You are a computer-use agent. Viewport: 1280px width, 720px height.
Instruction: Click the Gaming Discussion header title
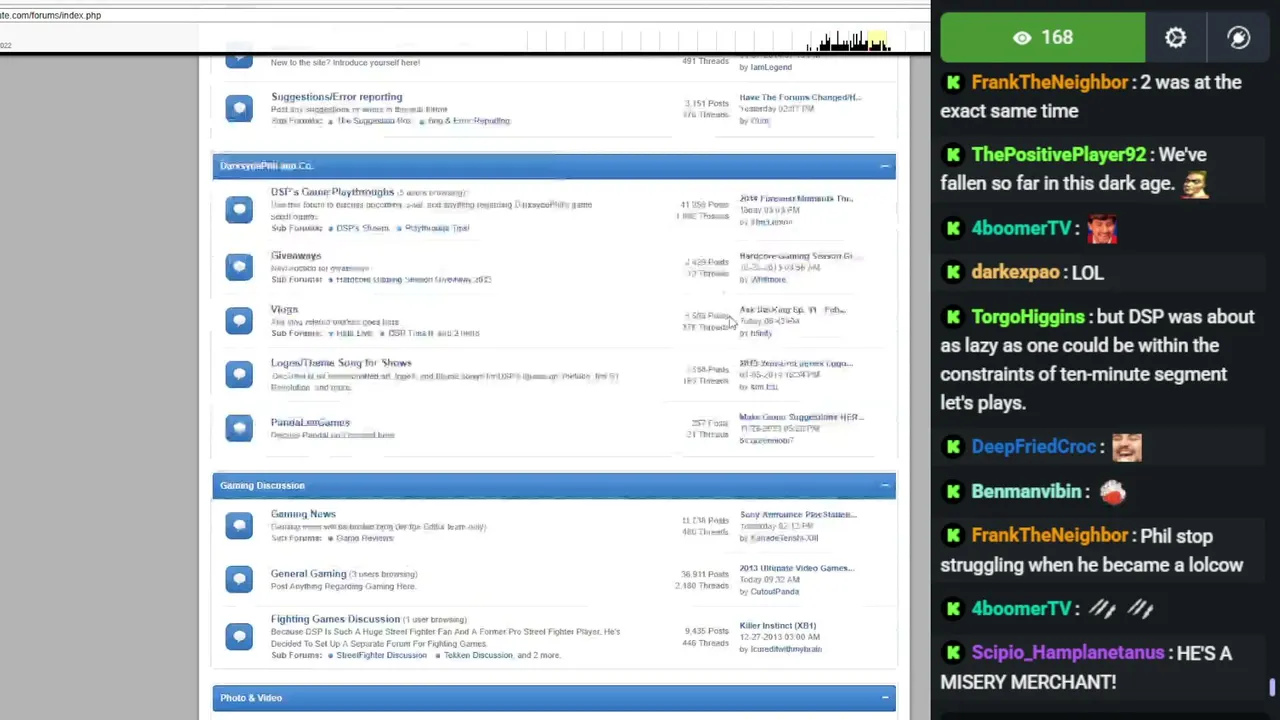point(262,486)
